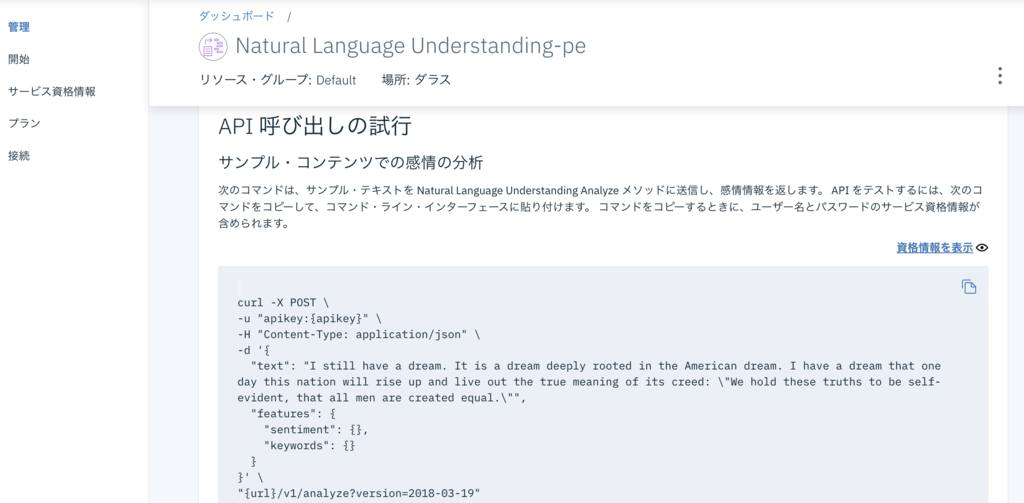Click the "keywords": {} code line
Screen dimensions: 1024x503
pos(310,446)
